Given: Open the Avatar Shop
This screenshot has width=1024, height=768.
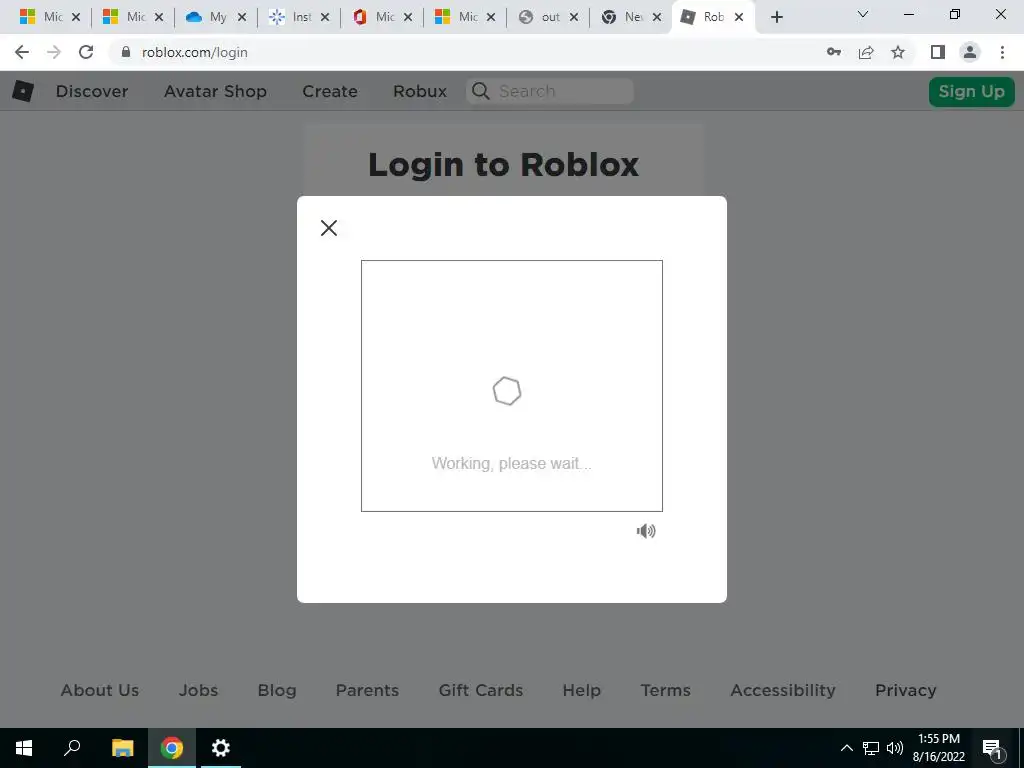Looking at the screenshot, I should click(x=215, y=91).
